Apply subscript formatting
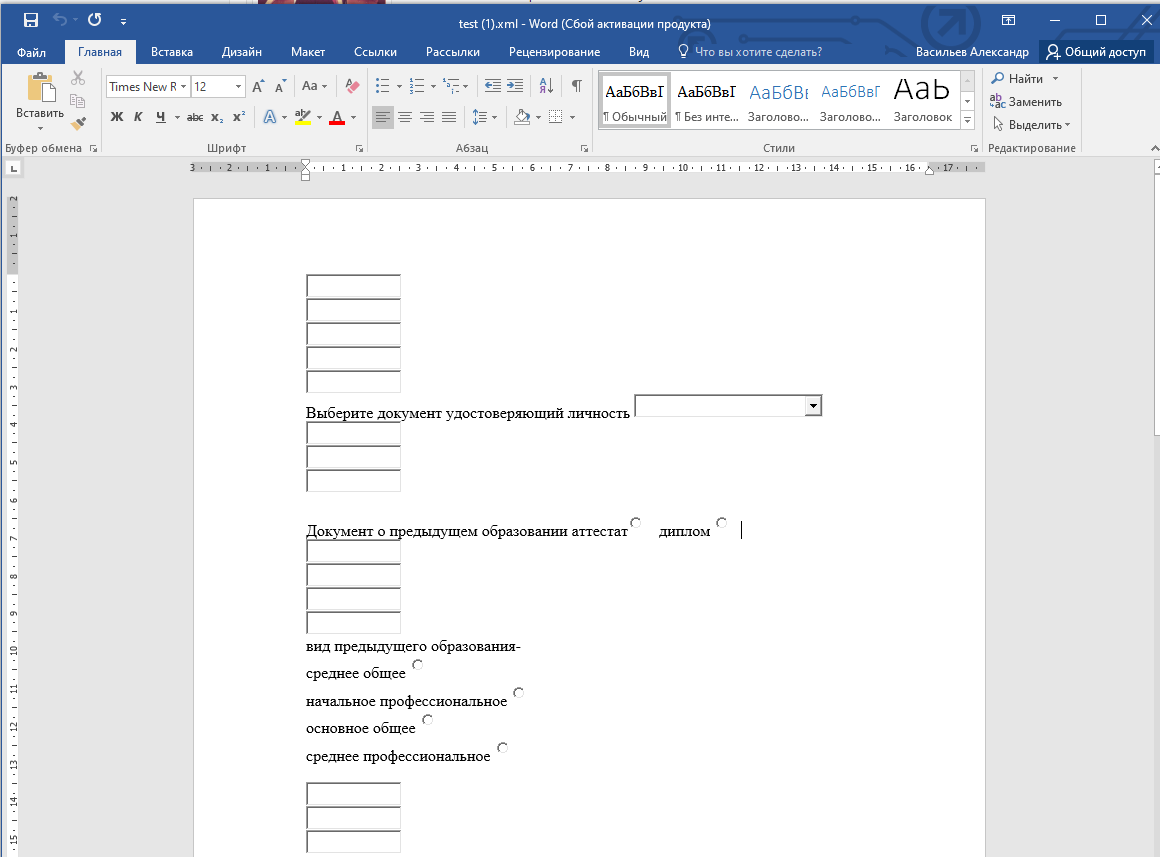Image resolution: width=1160 pixels, height=857 pixels. 217,117
